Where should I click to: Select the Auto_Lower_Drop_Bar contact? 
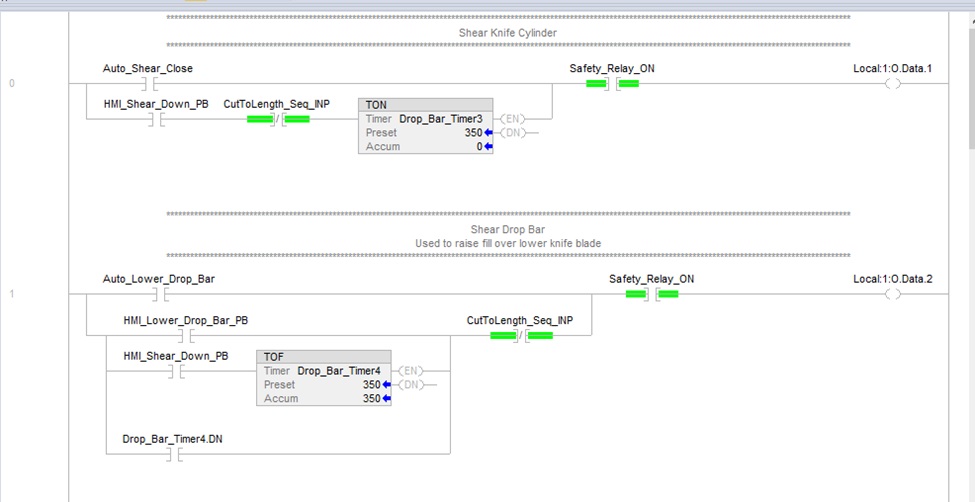158,294
